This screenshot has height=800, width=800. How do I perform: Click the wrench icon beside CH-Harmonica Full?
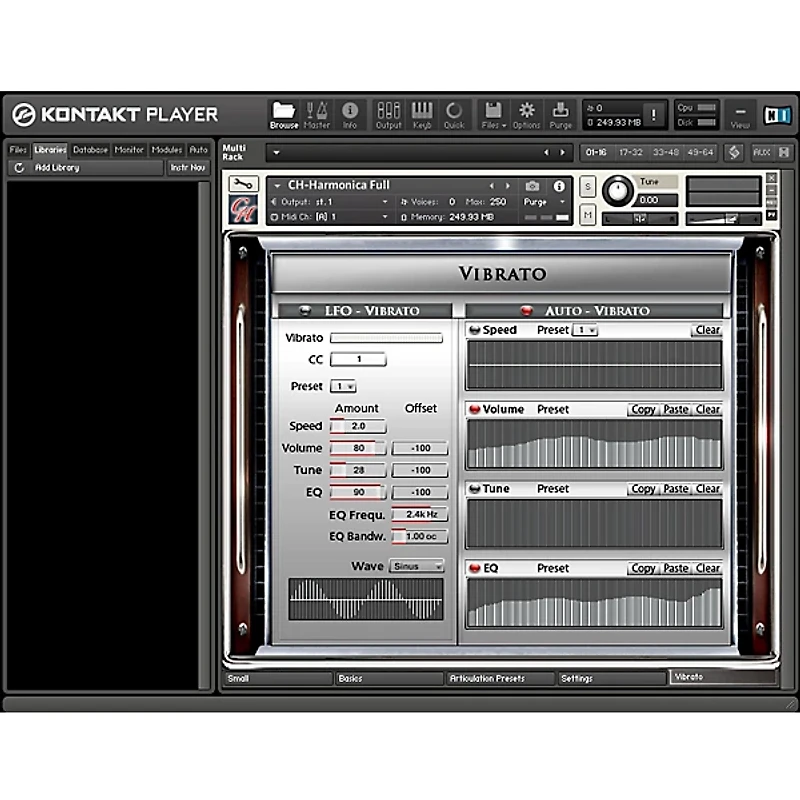243,184
